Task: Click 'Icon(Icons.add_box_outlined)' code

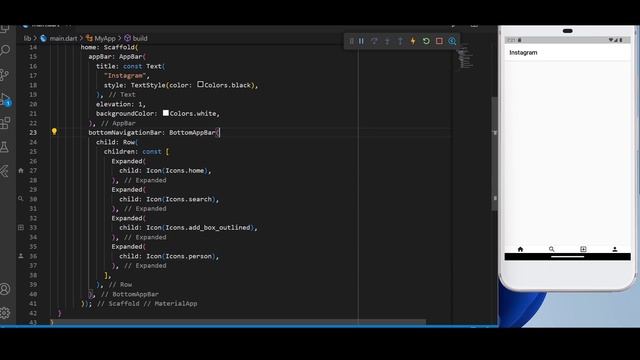Action: [200, 228]
